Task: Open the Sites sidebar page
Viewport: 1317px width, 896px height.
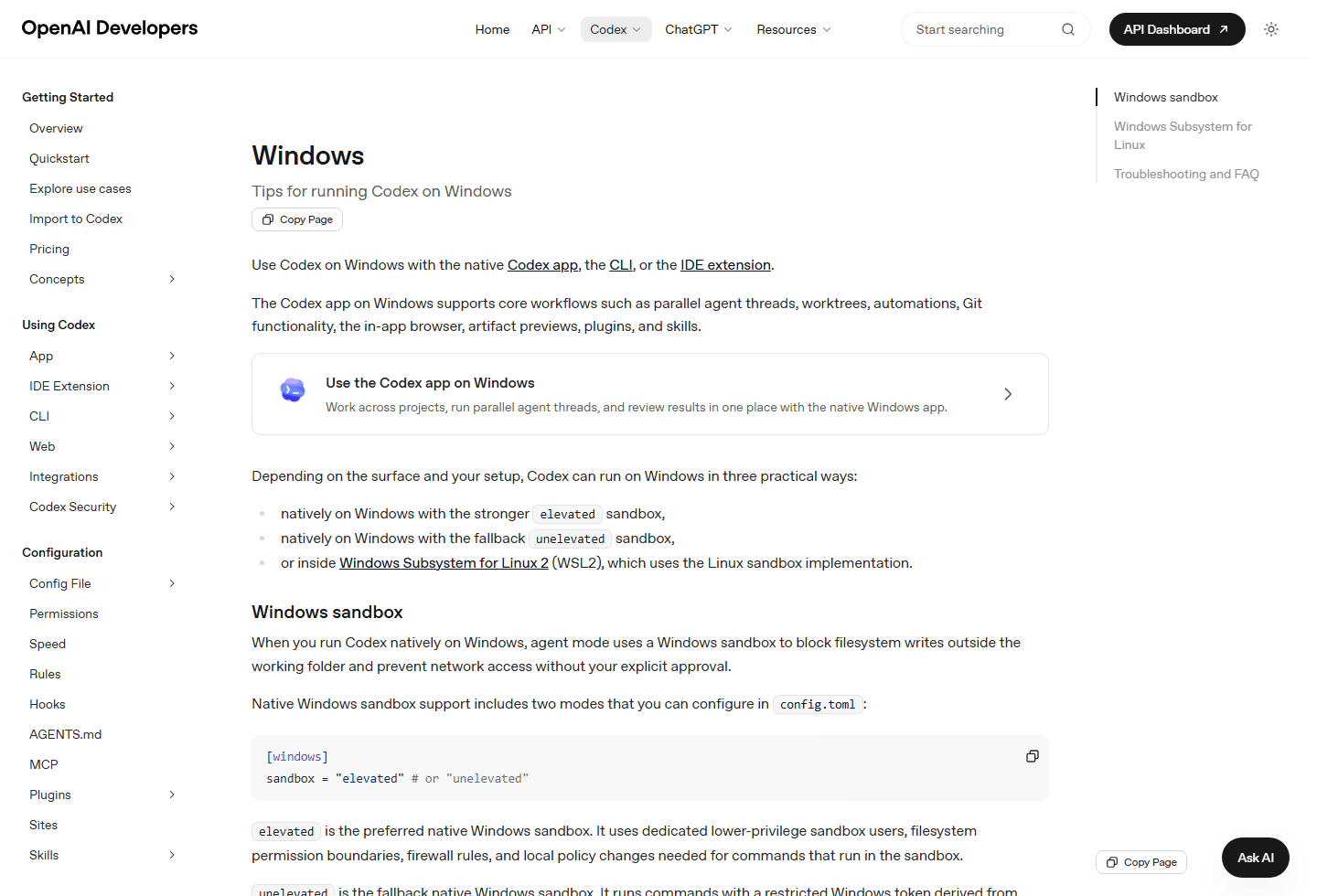Action: [x=43, y=825]
